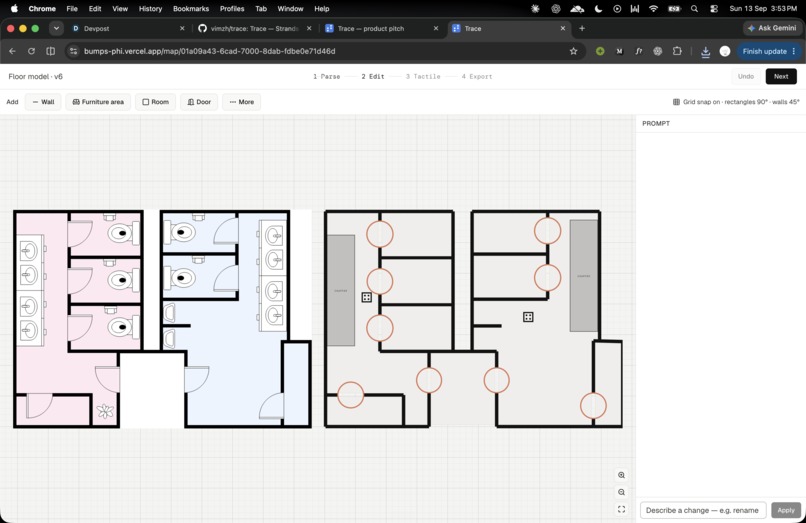The width and height of the screenshot is (806, 523).
Task: Open Spotlight search in menu bar
Action: point(694,9)
